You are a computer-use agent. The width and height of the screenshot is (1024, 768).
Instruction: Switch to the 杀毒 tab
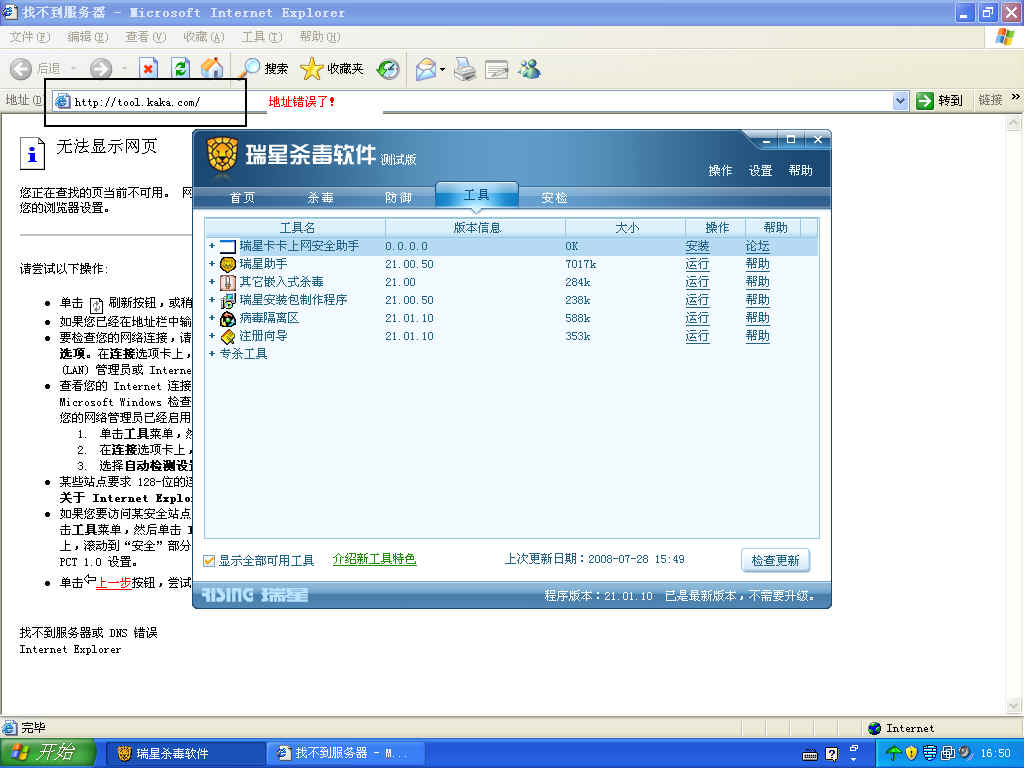[x=320, y=198]
